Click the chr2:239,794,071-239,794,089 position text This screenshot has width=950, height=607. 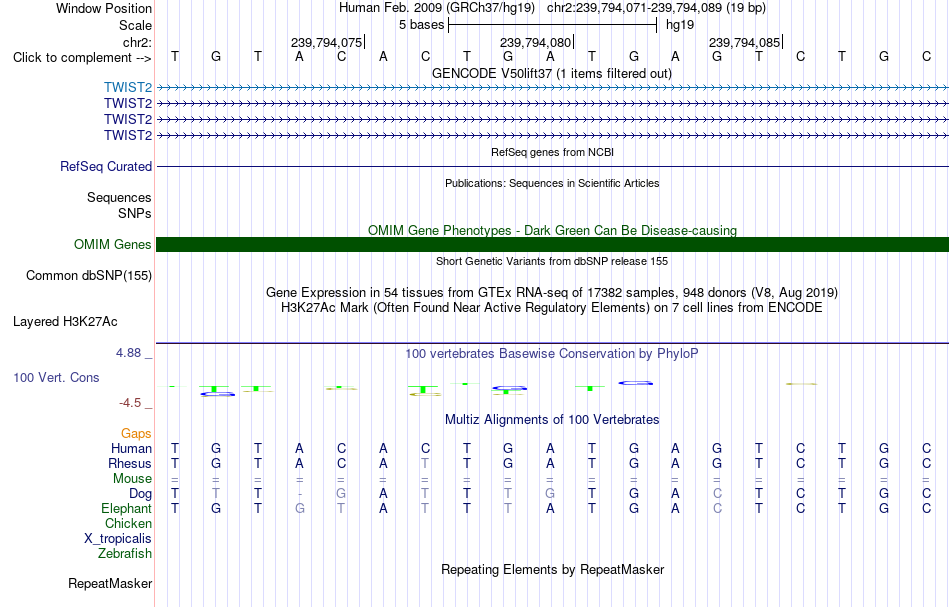pos(656,8)
